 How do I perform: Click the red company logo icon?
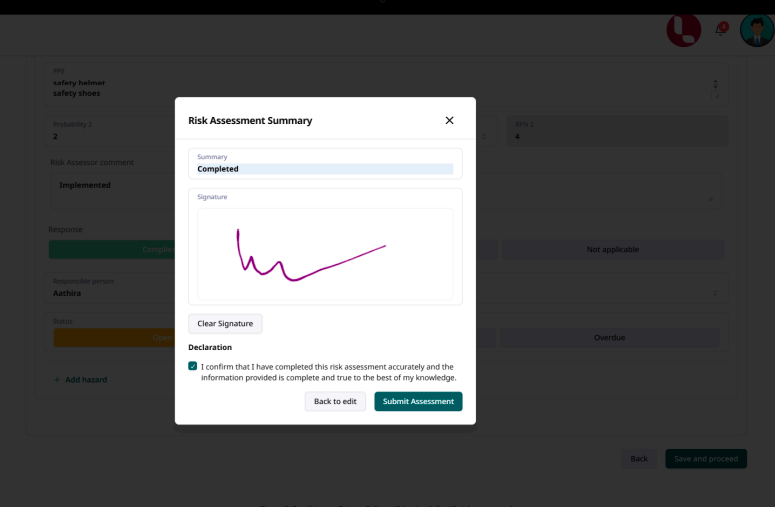(684, 30)
